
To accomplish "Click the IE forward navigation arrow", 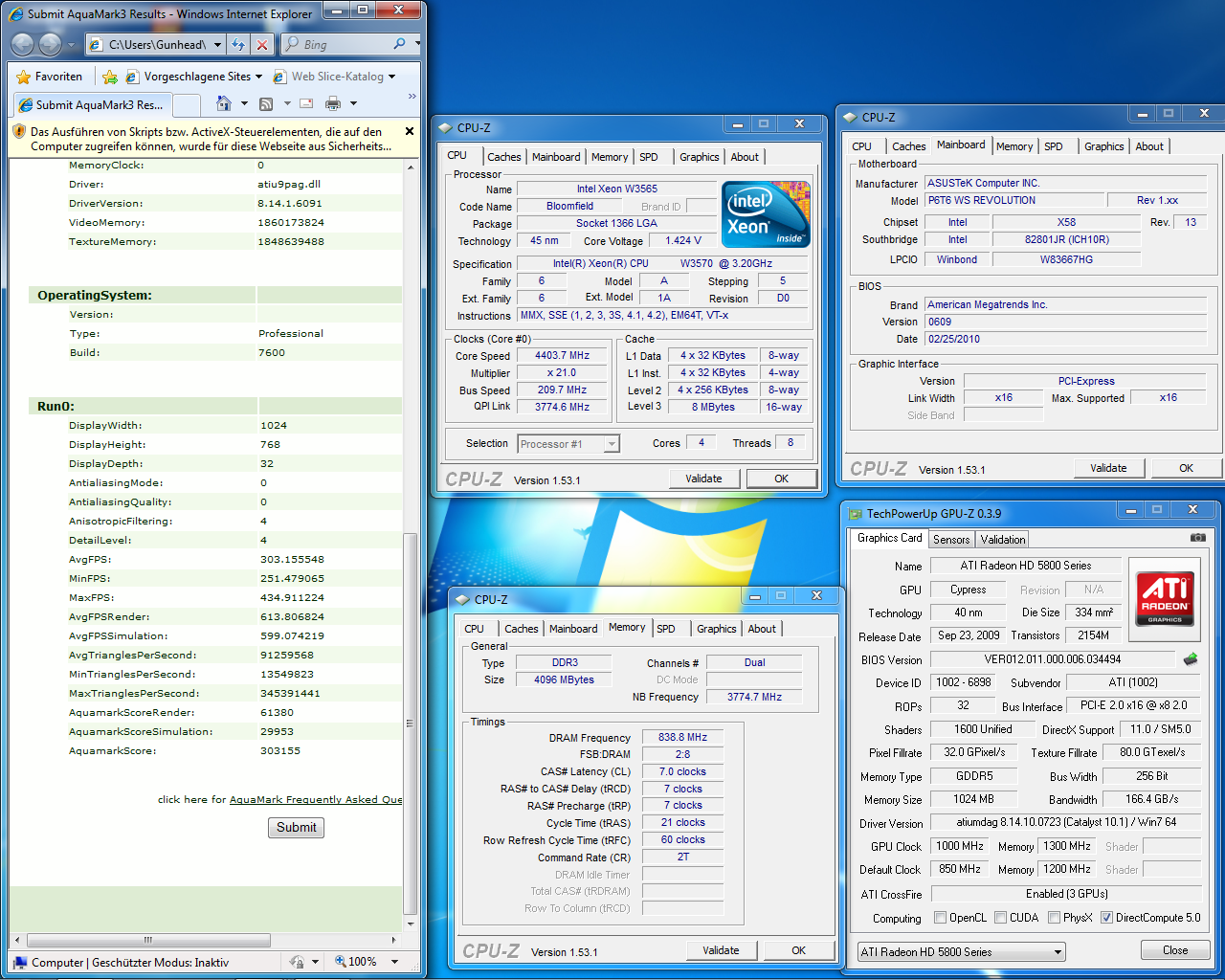I will tap(50, 44).
